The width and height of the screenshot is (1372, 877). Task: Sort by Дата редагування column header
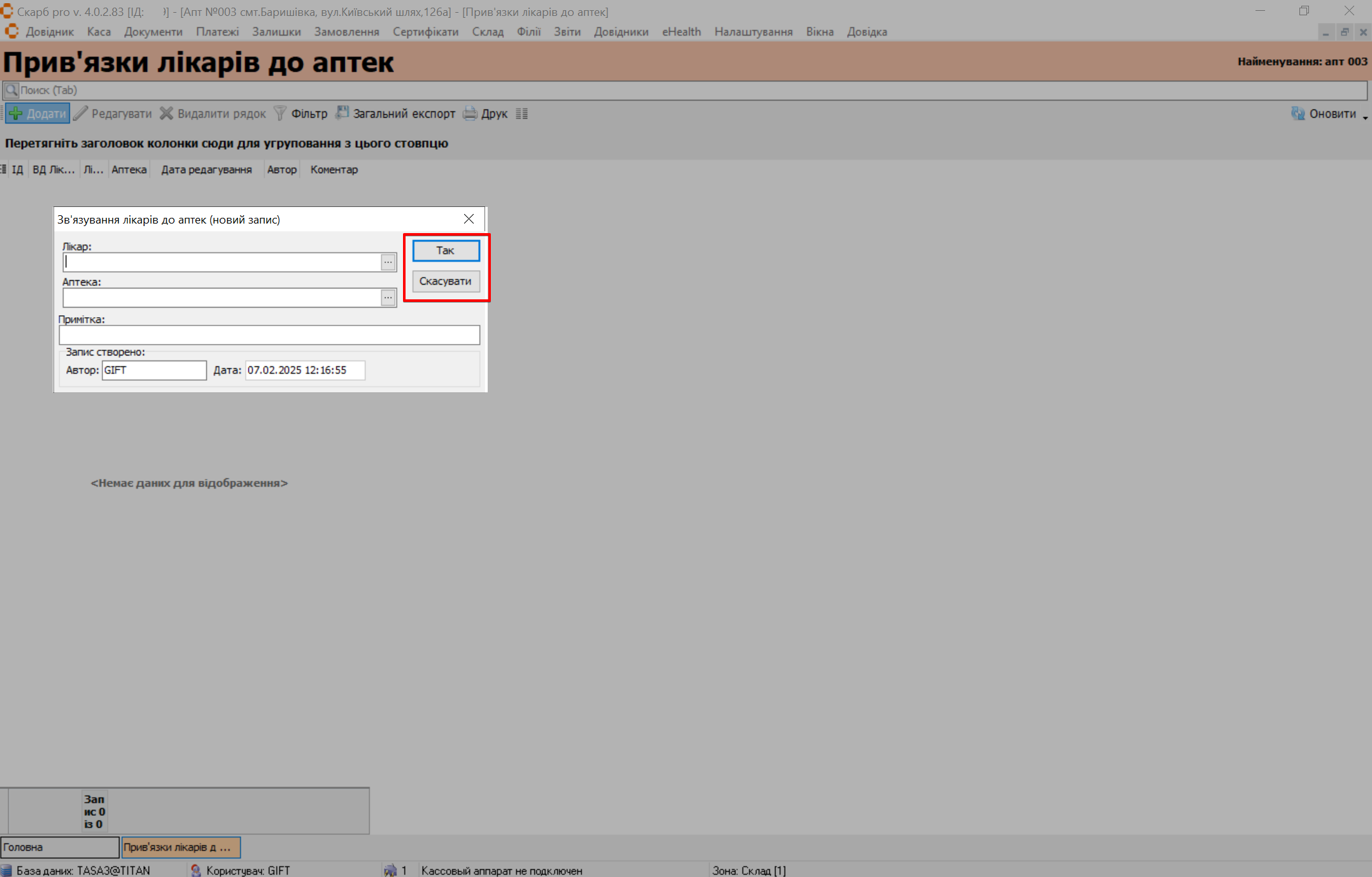click(x=206, y=170)
